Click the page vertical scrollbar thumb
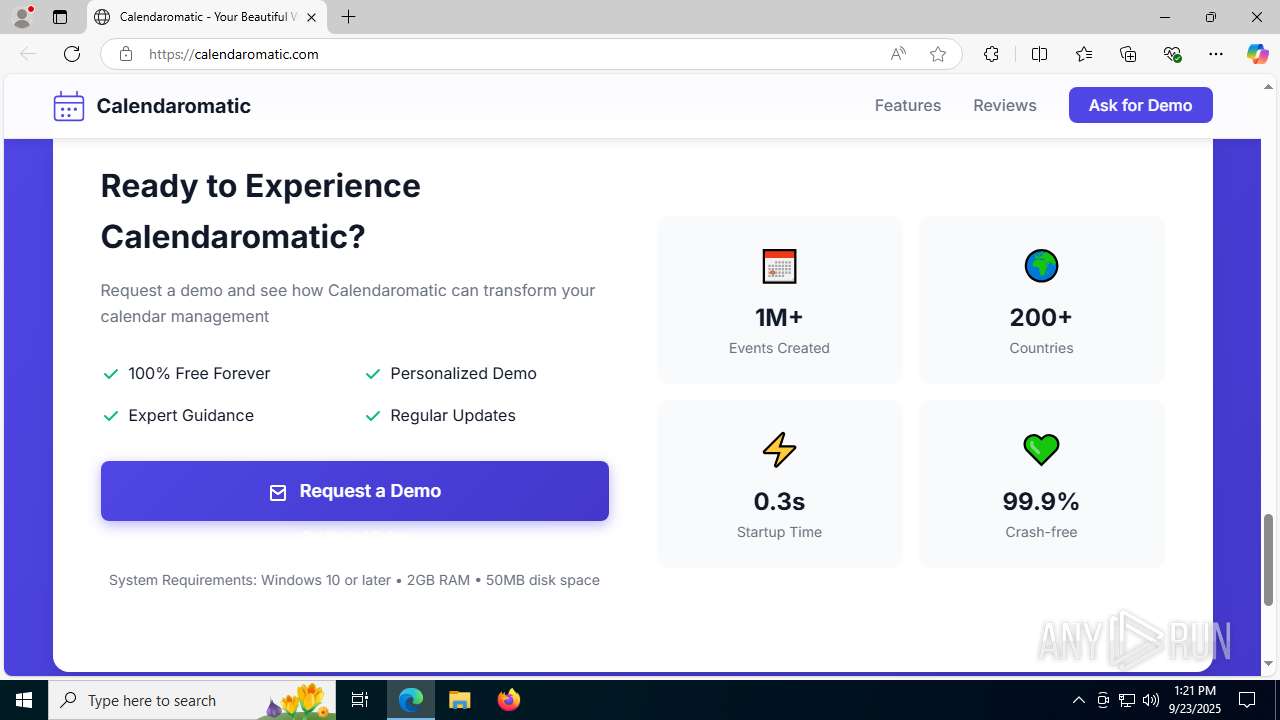 point(1269,559)
